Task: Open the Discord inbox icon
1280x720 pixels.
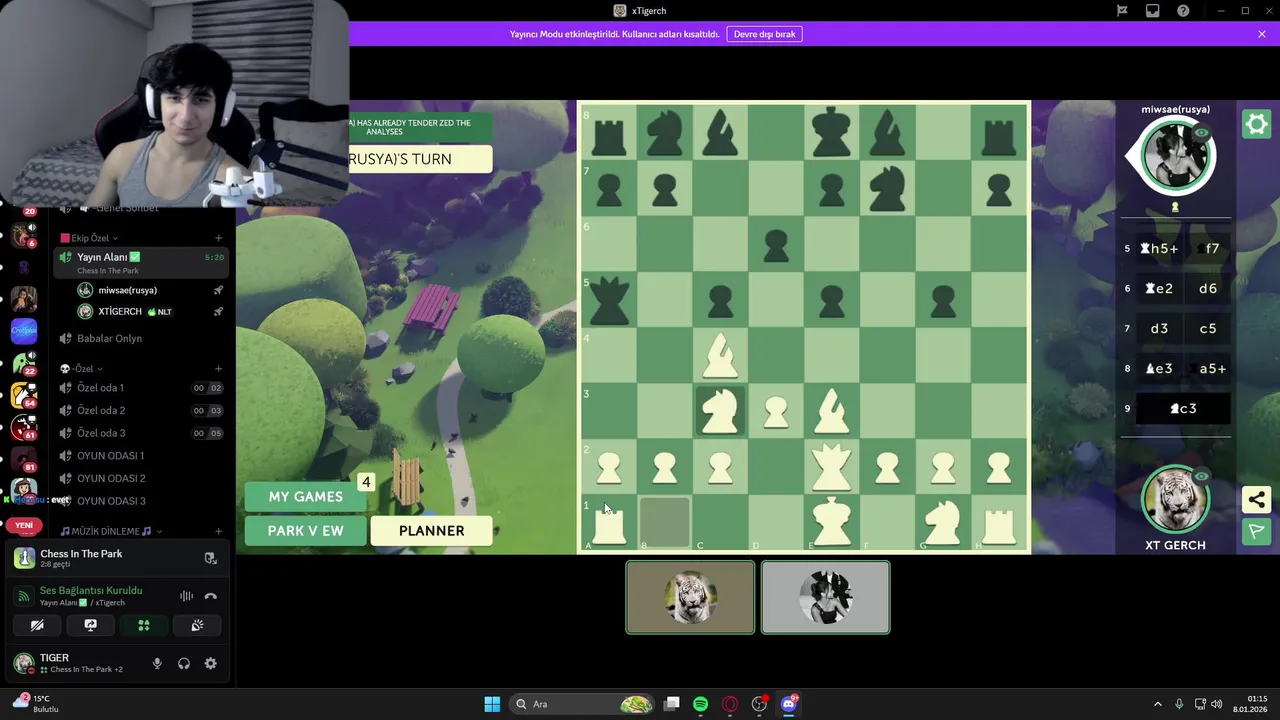Action: click(1153, 11)
